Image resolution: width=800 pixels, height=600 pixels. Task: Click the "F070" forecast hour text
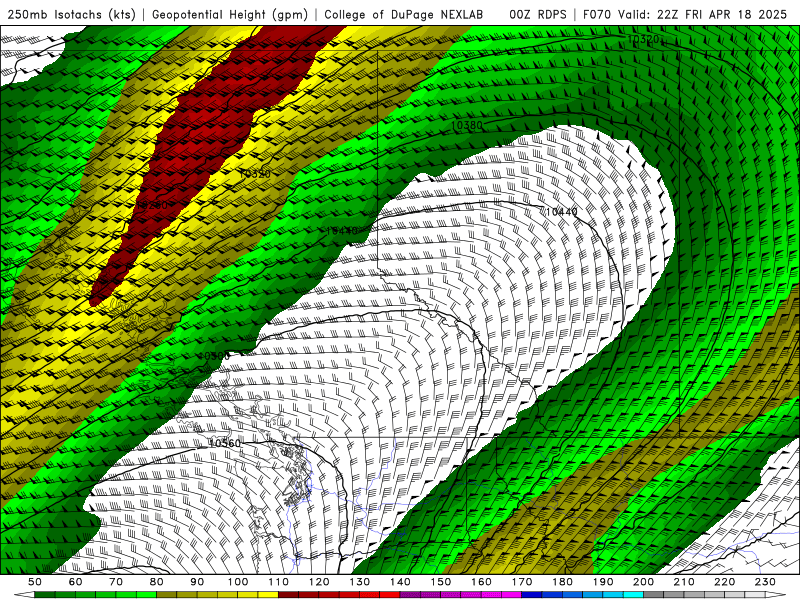[597, 15]
